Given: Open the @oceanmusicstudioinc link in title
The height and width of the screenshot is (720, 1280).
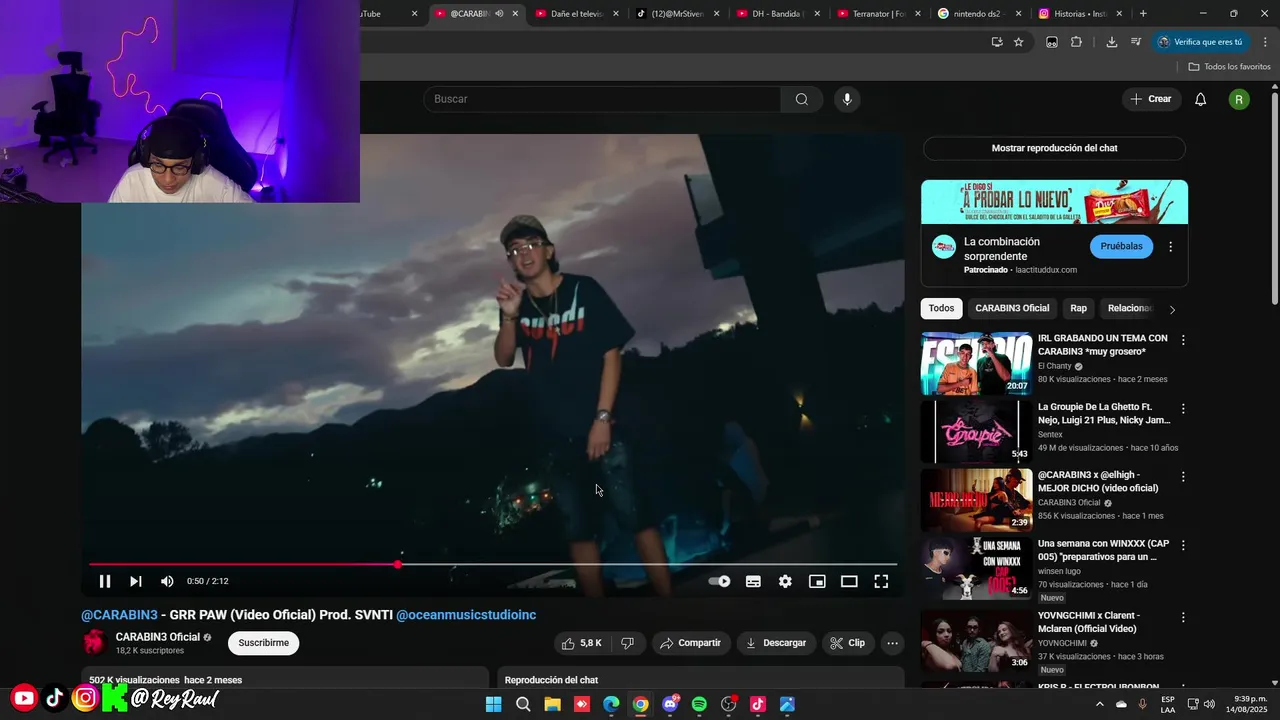Looking at the screenshot, I should click(x=466, y=615).
